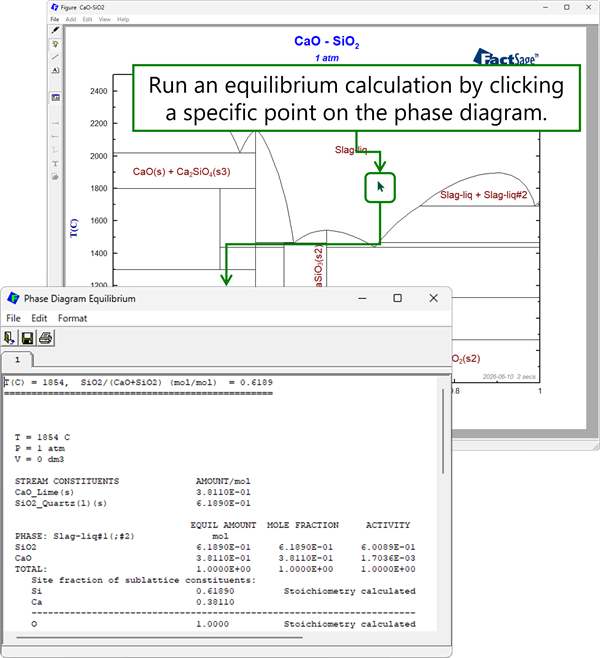
Task: Click the T-shaped text tool in sidebar
Action: pos(55,163)
